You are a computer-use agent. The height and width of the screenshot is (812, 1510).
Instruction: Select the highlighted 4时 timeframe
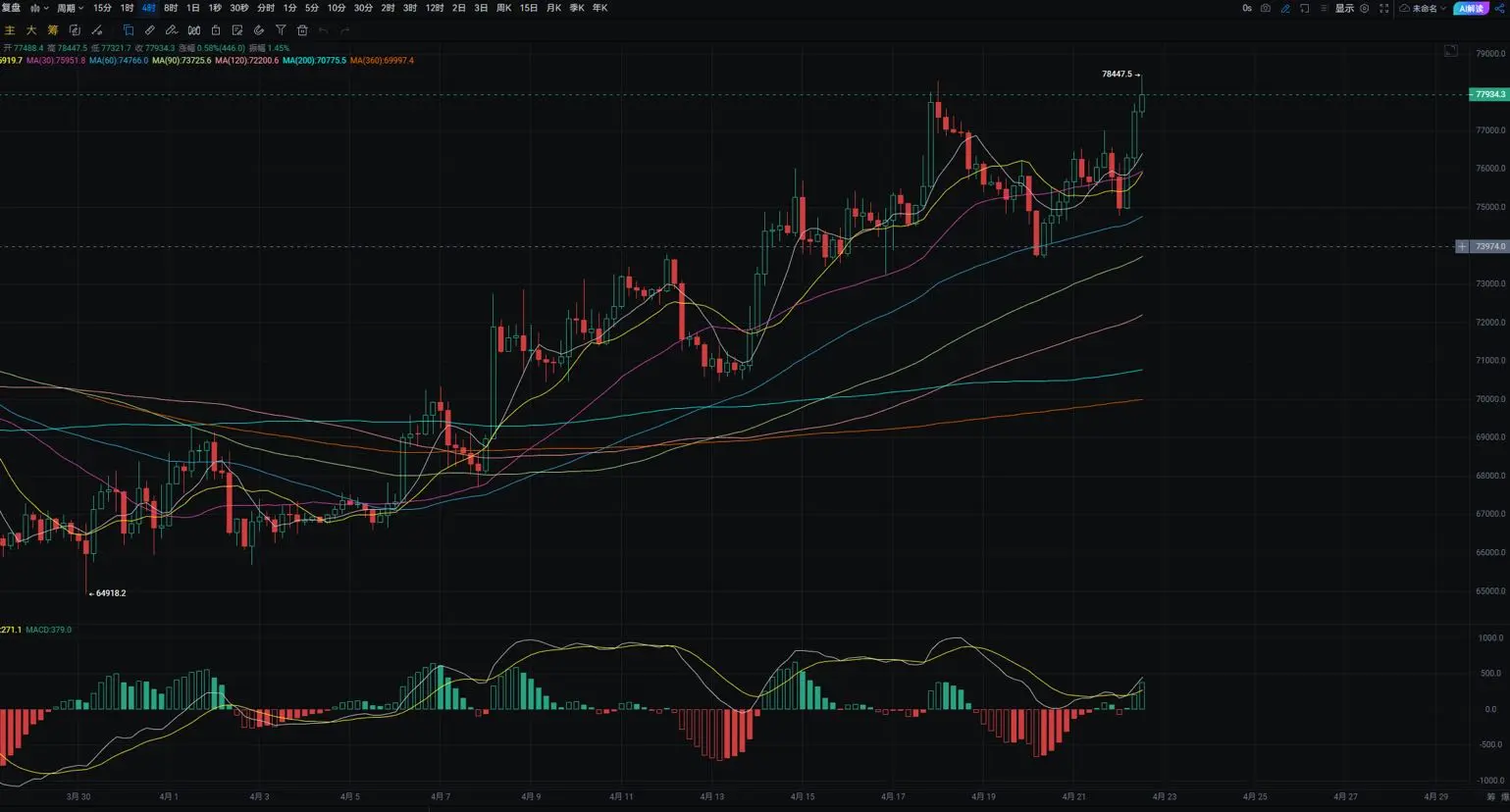coord(148,8)
